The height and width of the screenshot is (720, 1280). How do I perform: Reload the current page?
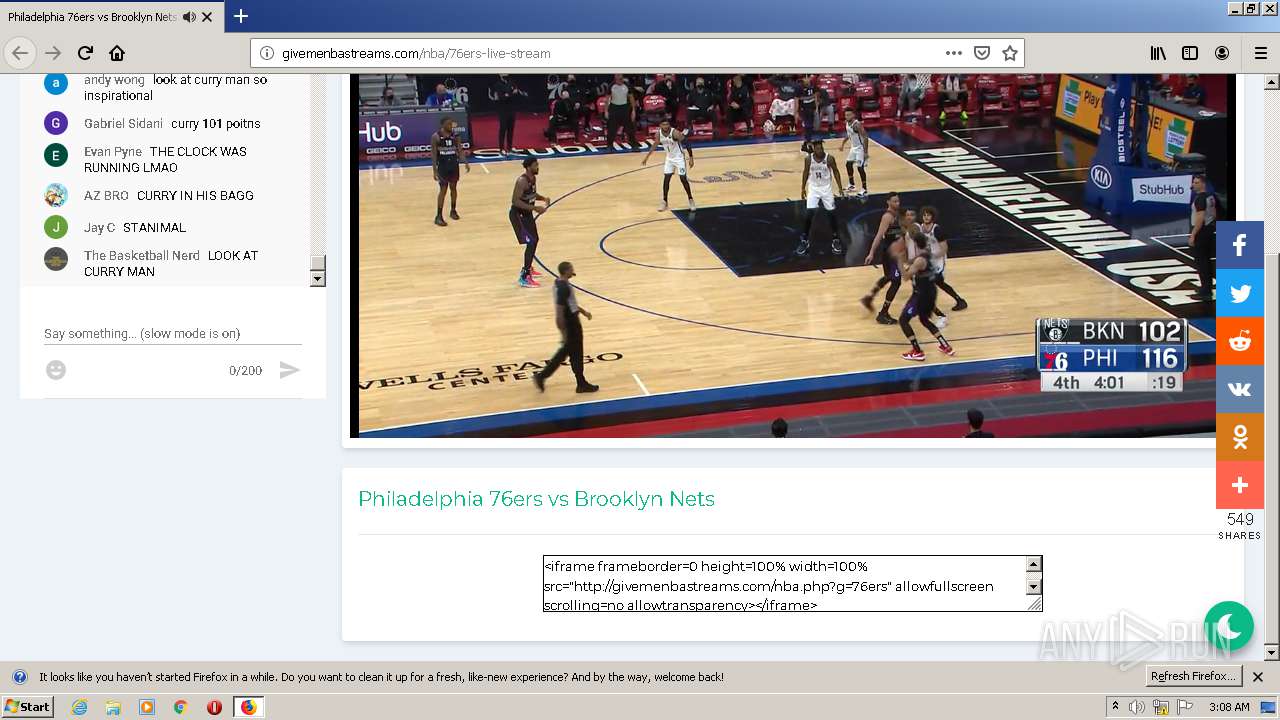point(85,53)
